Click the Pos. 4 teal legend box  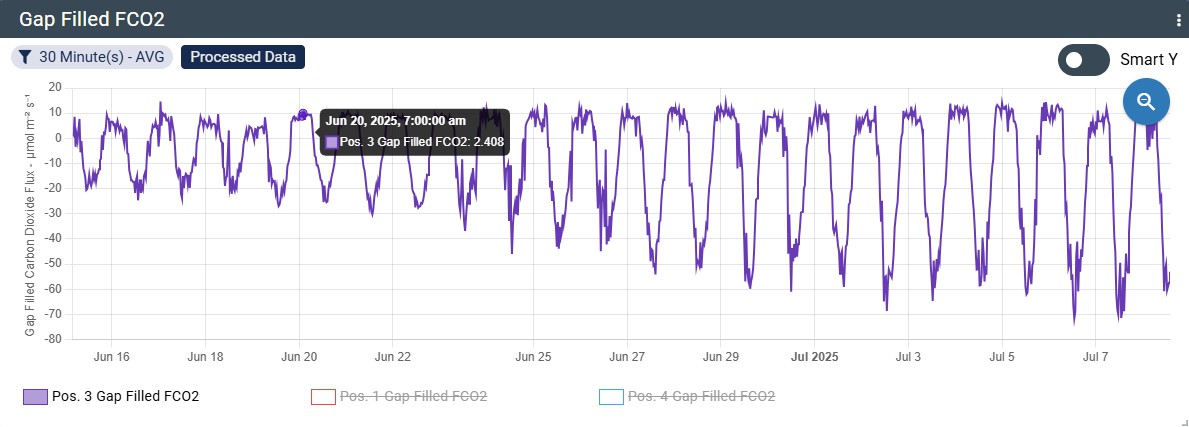pyautogui.click(x=611, y=397)
